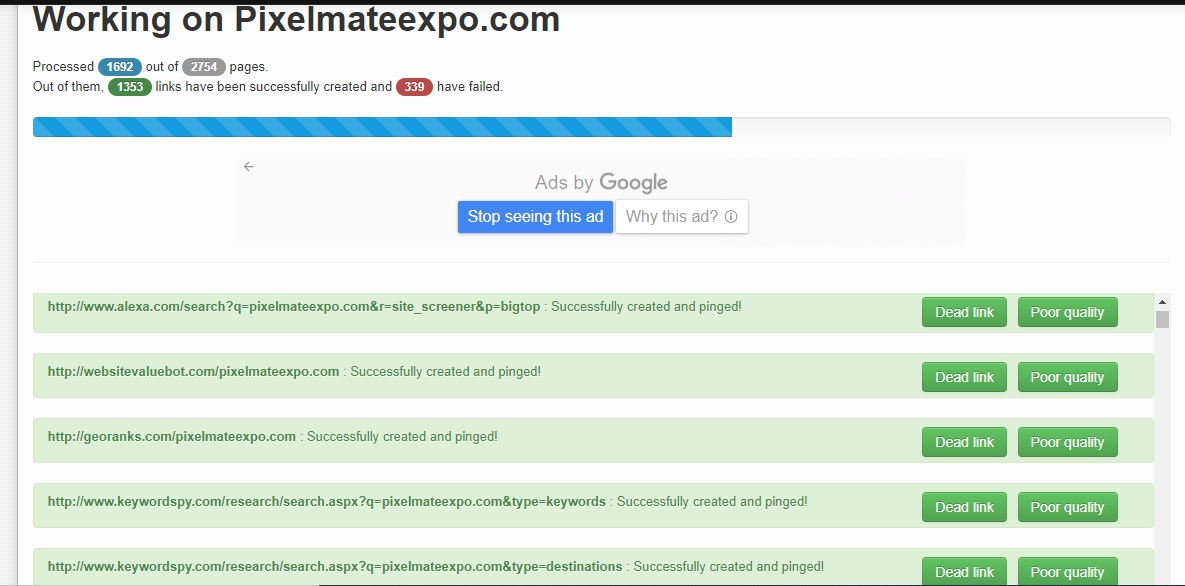
Task: Click the scroll up arrow of results list
Action: click(x=1162, y=302)
